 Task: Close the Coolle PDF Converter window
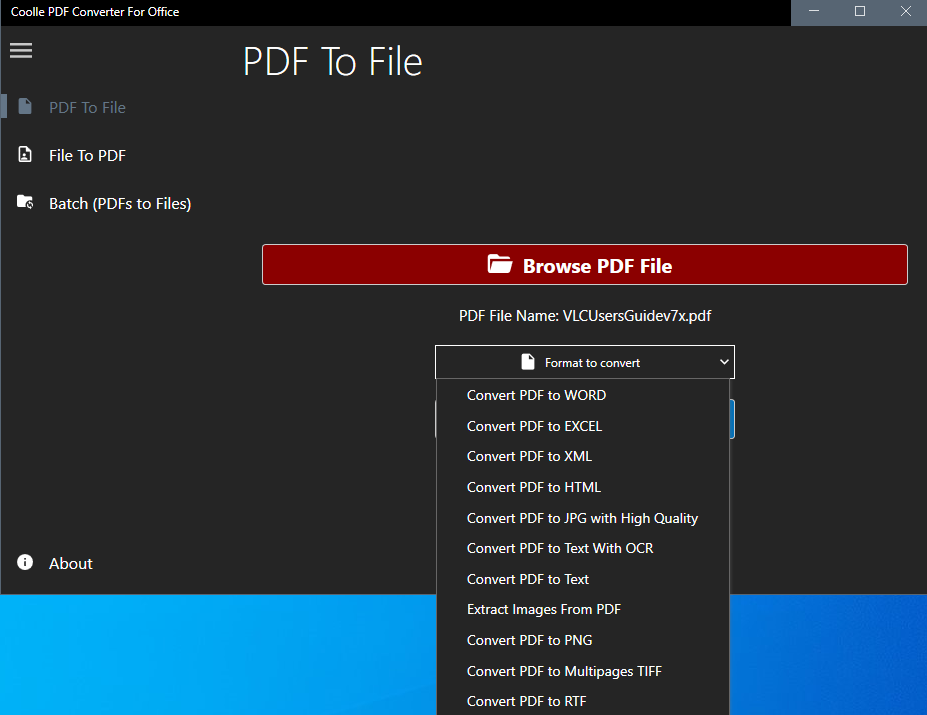click(x=905, y=11)
